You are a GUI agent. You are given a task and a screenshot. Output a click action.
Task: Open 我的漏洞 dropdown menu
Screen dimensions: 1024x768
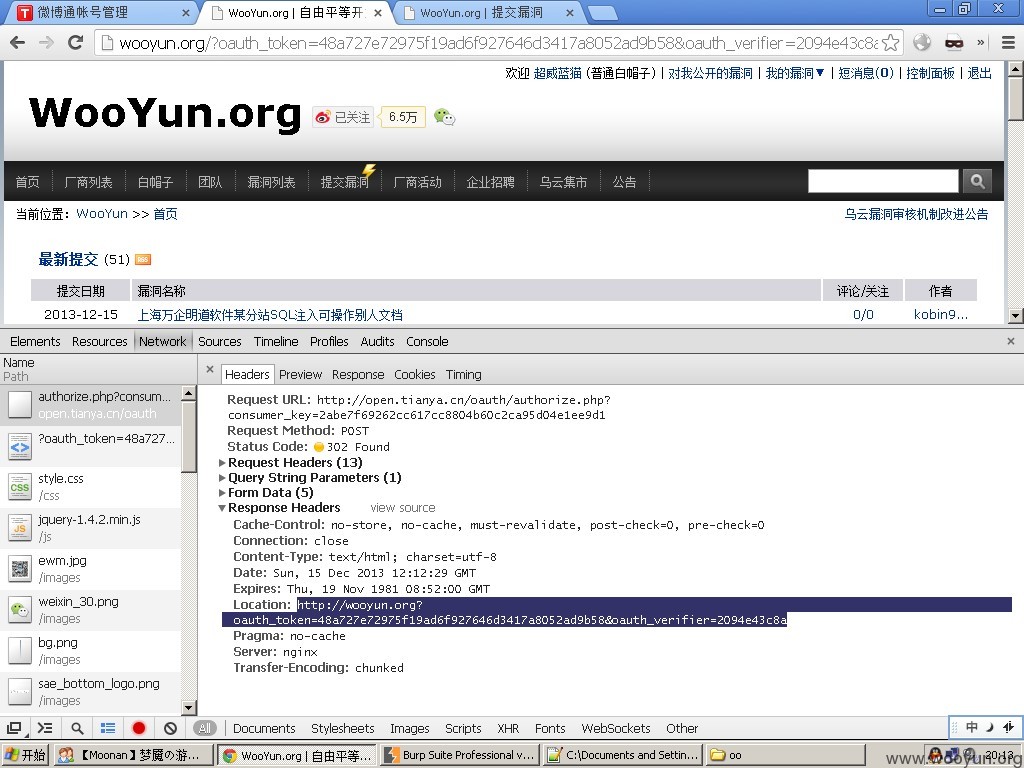(x=795, y=73)
